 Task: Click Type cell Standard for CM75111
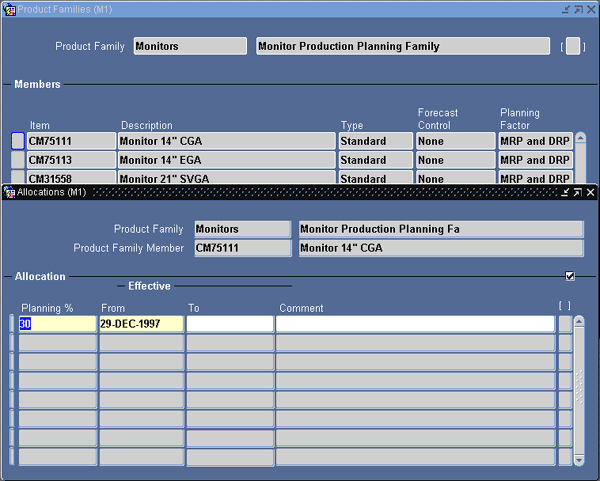pos(376,141)
